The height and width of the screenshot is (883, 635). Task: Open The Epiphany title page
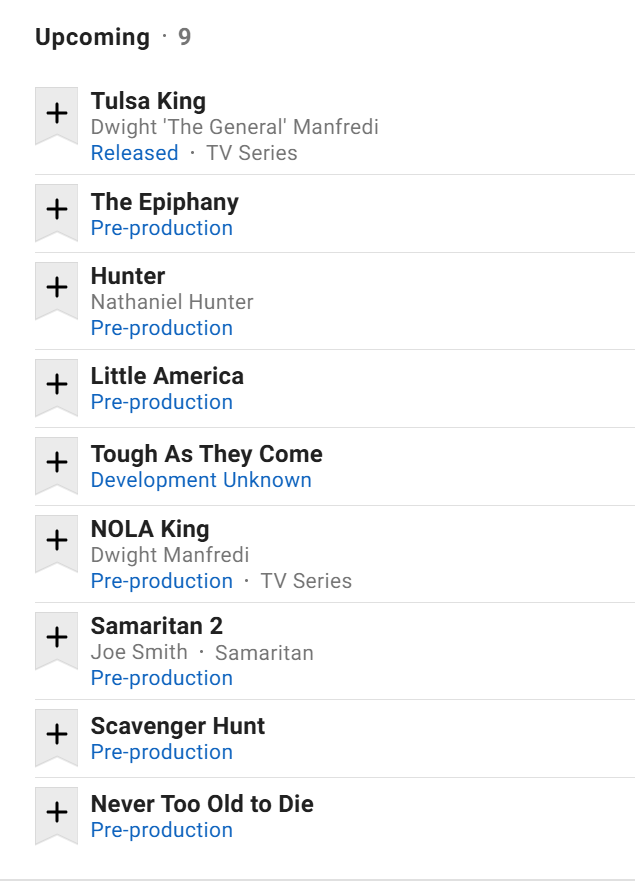pyautogui.click(x=164, y=202)
